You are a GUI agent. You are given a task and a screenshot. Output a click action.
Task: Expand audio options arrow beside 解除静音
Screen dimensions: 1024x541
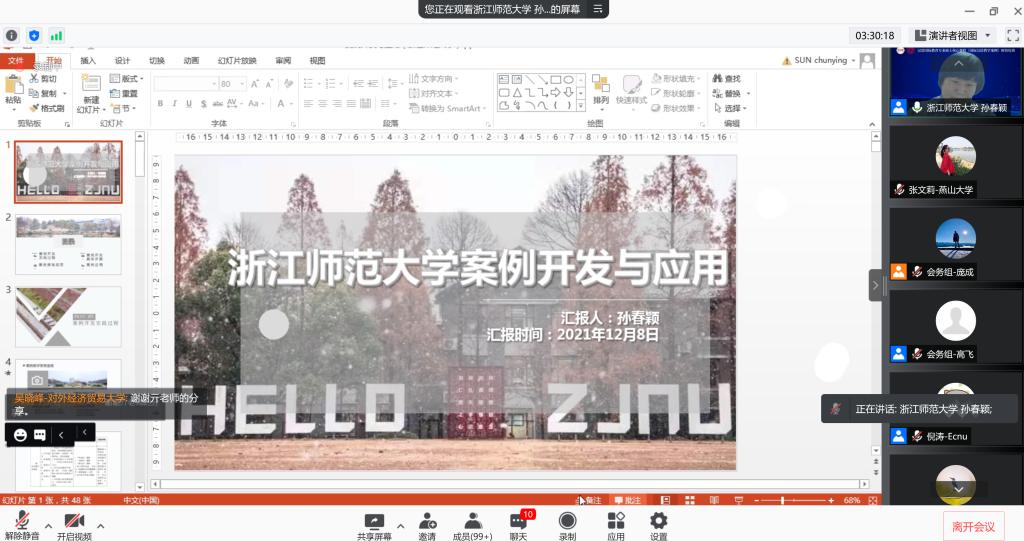47,524
